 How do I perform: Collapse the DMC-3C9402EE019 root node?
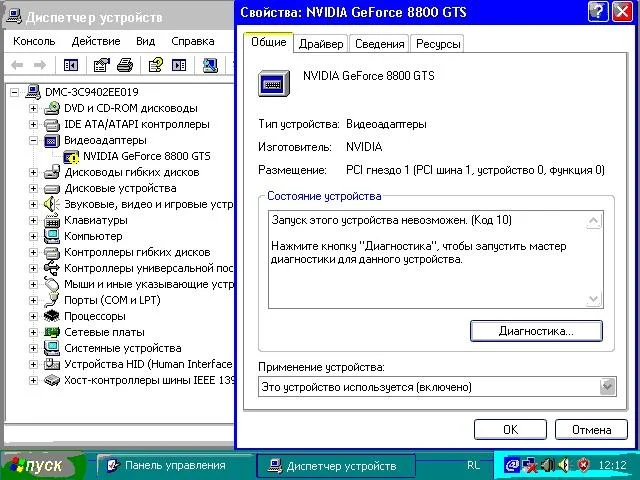pos(14,92)
